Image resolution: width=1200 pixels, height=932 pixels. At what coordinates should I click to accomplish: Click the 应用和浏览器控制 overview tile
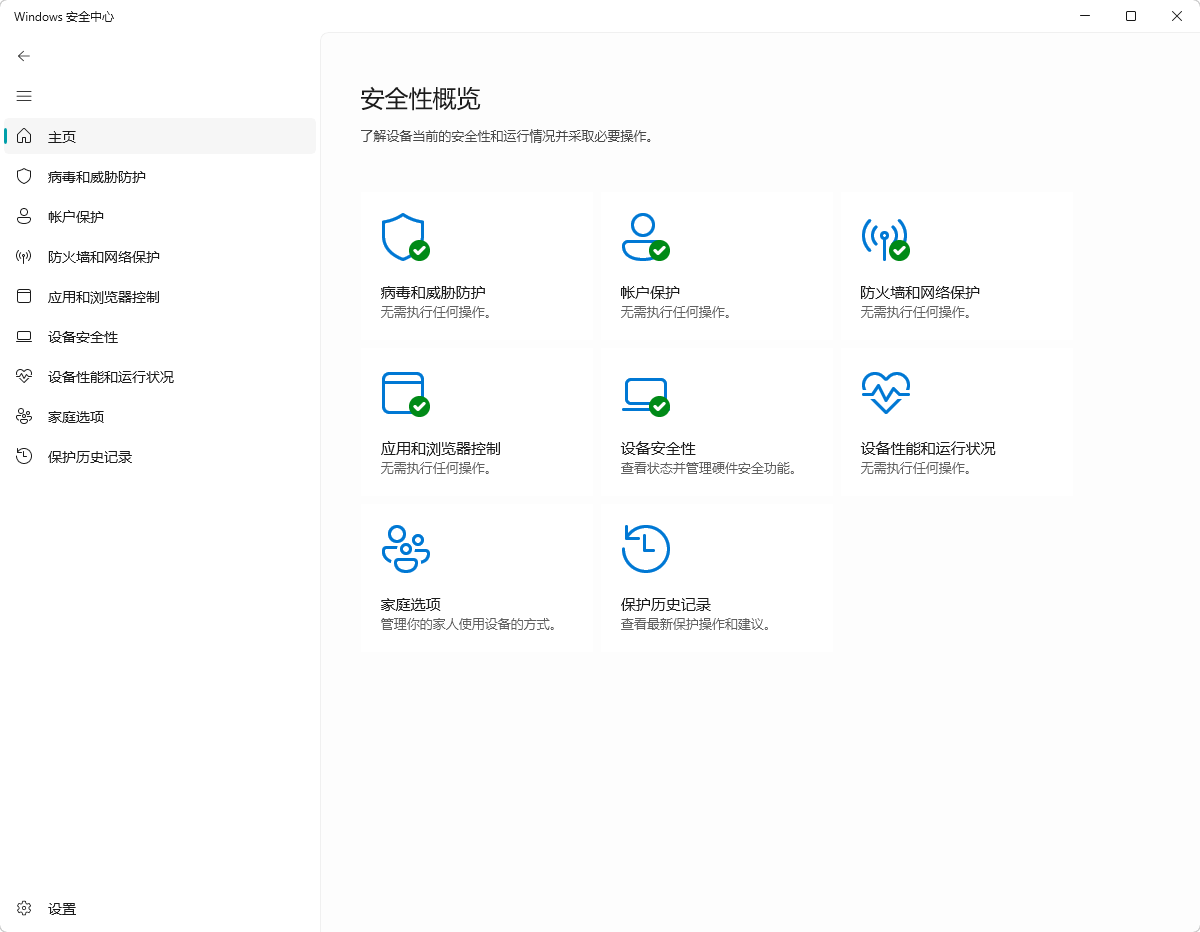coord(476,420)
